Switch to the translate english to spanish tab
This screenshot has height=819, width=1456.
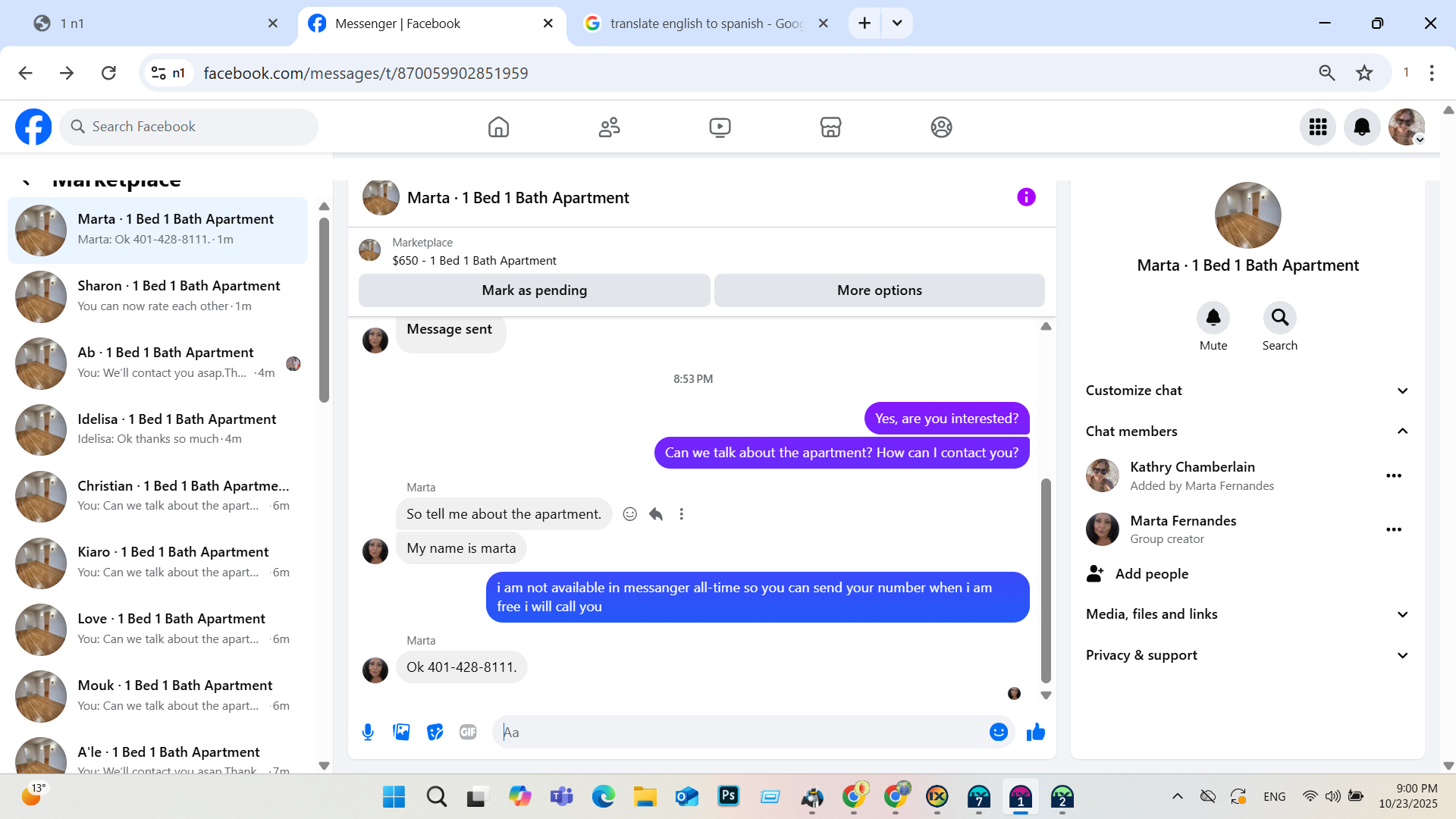click(705, 24)
